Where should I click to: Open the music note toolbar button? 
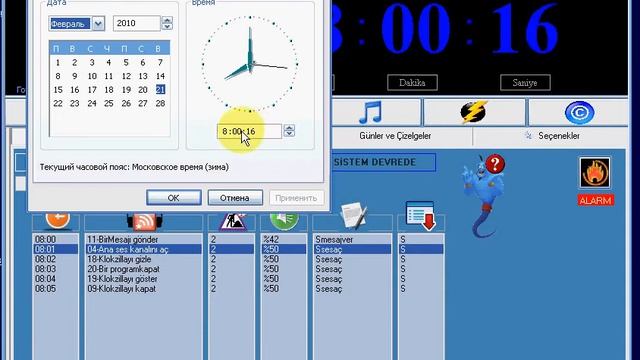tap(371, 112)
